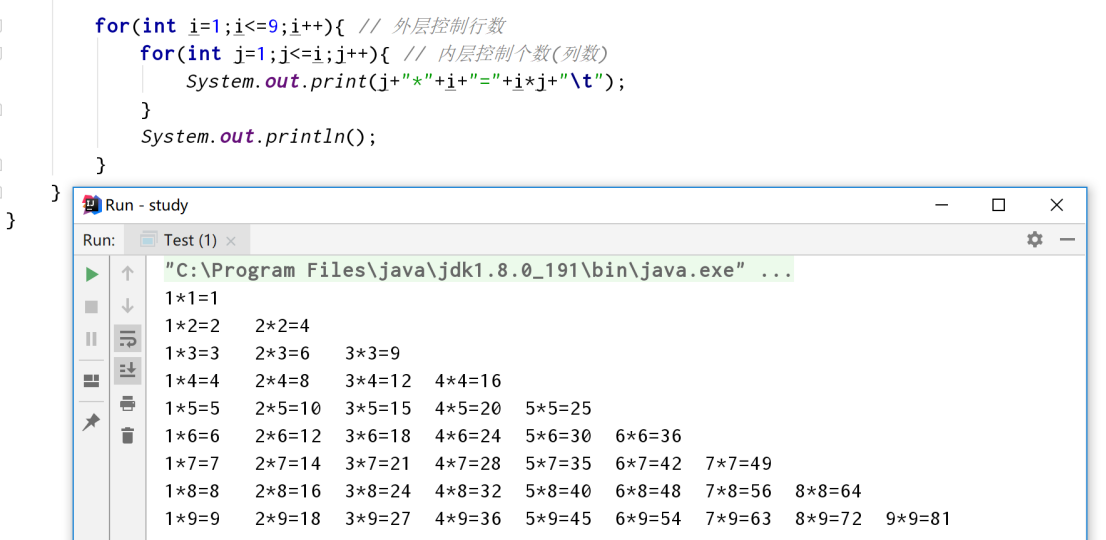This screenshot has height=540, width=1106.
Task: Minimize the Run - study window
Action: [x=942, y=205]
